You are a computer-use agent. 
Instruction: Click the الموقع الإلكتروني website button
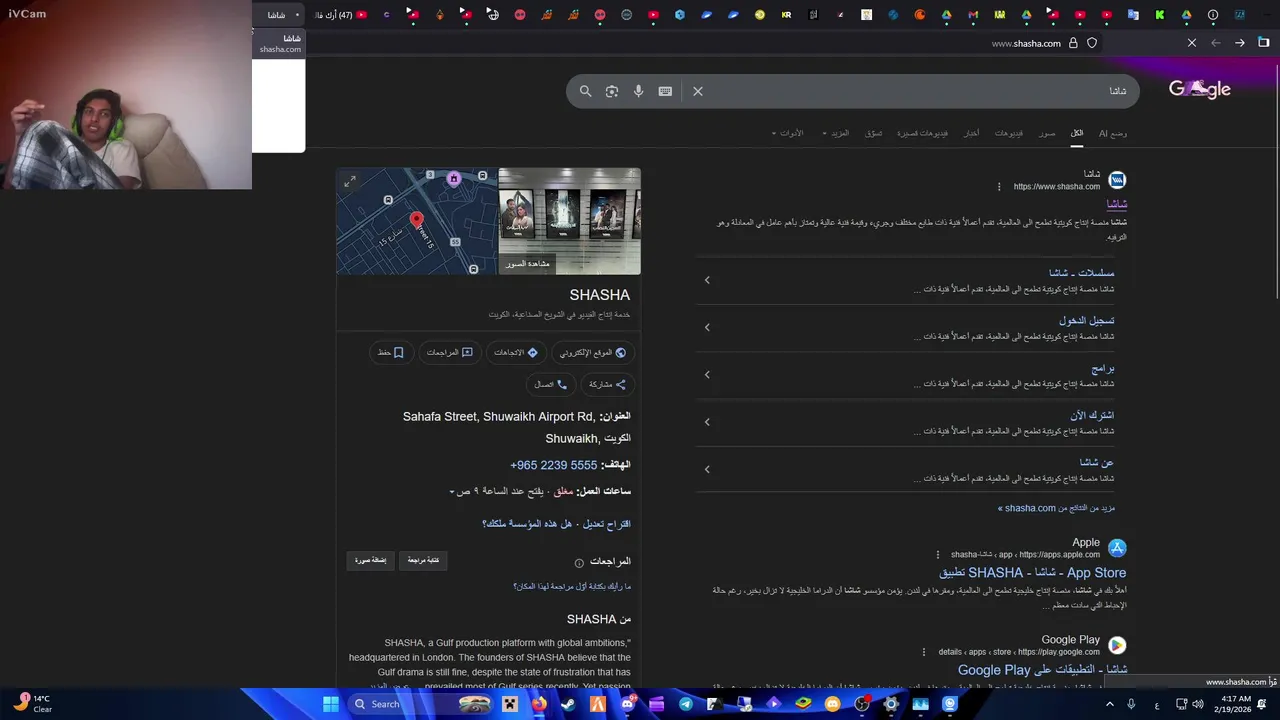point(593,353)
